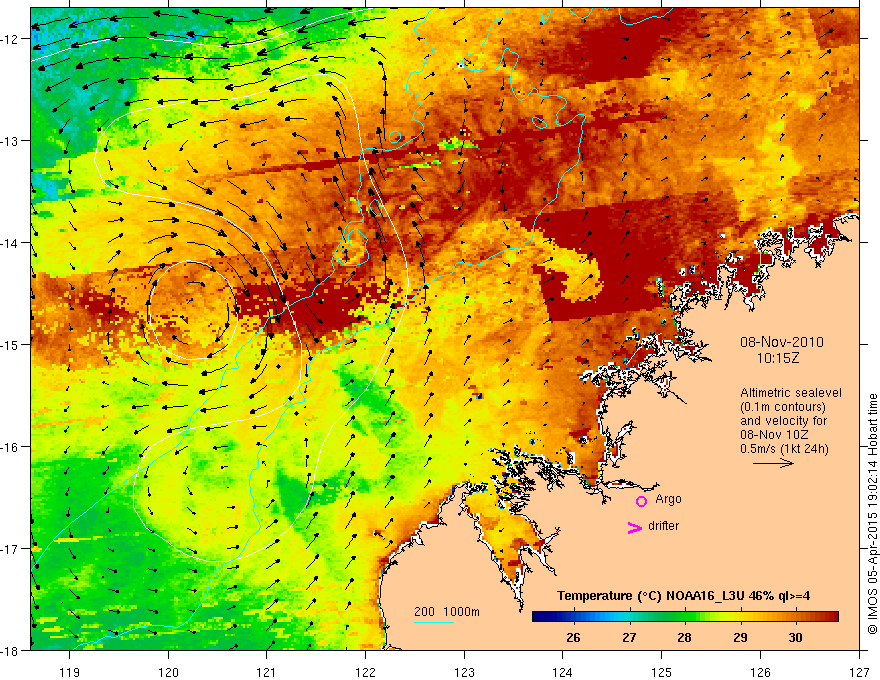The image size is (880, 680).
Task: Click the latitude label '-16'
Action: [x=11, y=447]
